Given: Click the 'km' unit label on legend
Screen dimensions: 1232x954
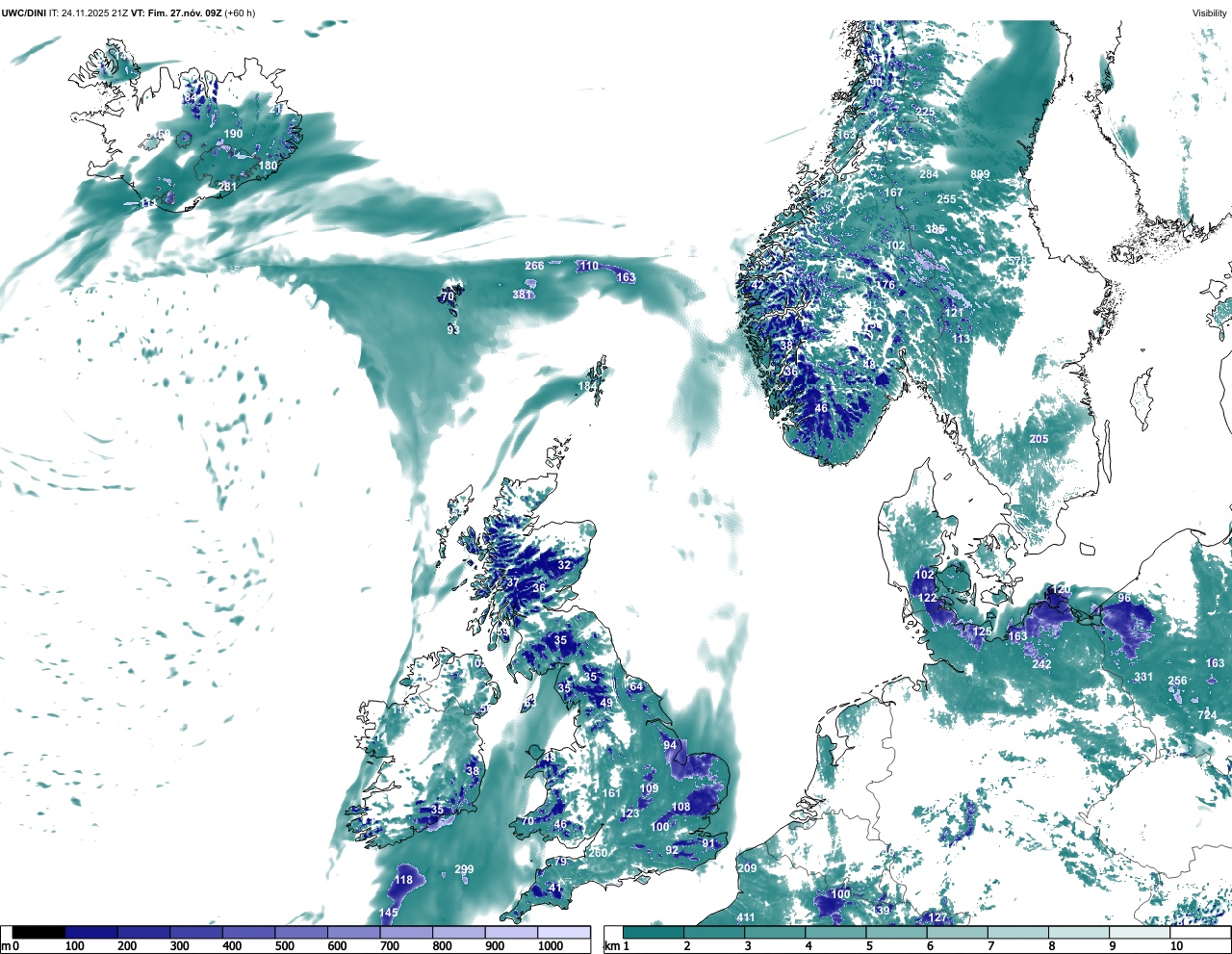Looking at the screenshot, I should pyautogui.click(x=611, y=946).
